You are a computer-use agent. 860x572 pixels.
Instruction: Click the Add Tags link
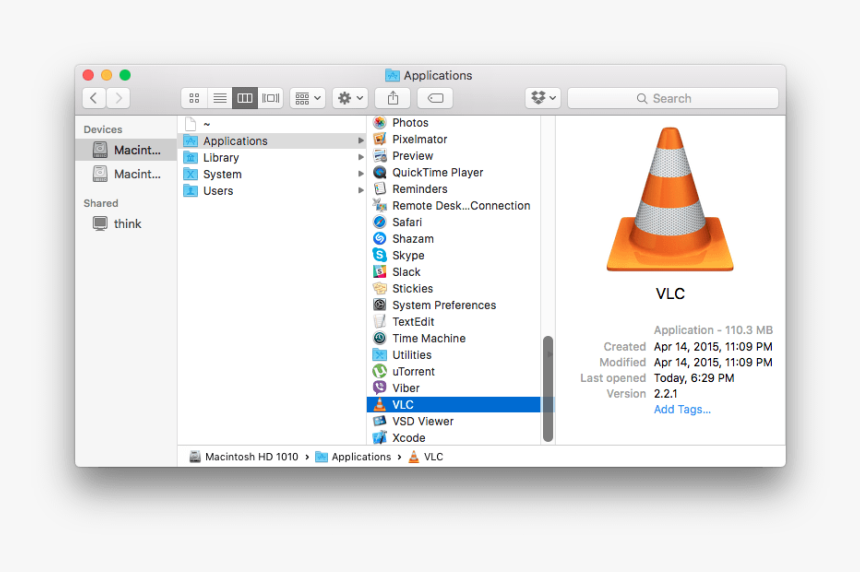682,409
